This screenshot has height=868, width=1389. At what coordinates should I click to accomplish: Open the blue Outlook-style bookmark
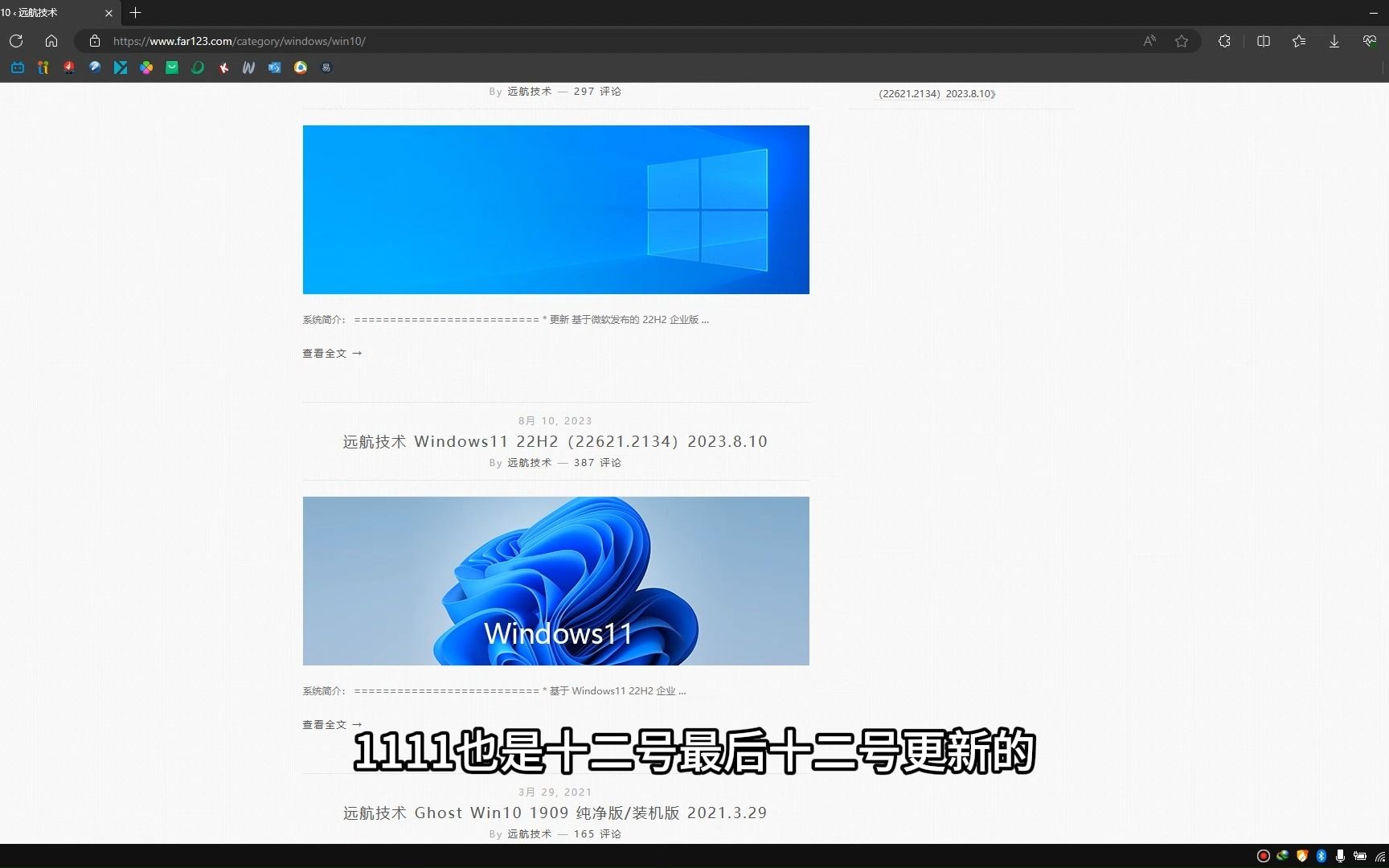point(275,68)
